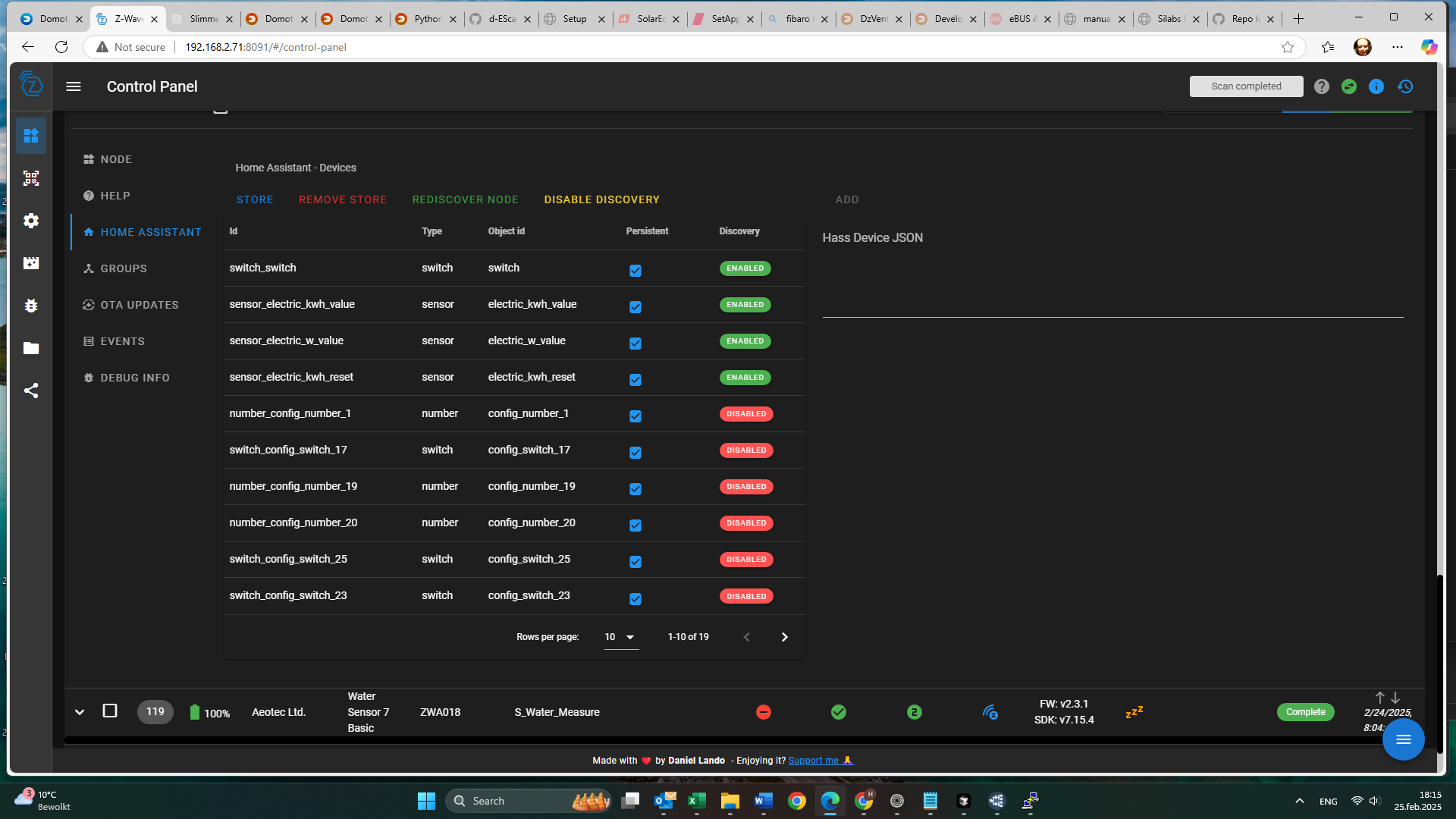Open the HELP tab
Image resolution: width=1456 pixels, height=819 pixels.
pos(107,196)
